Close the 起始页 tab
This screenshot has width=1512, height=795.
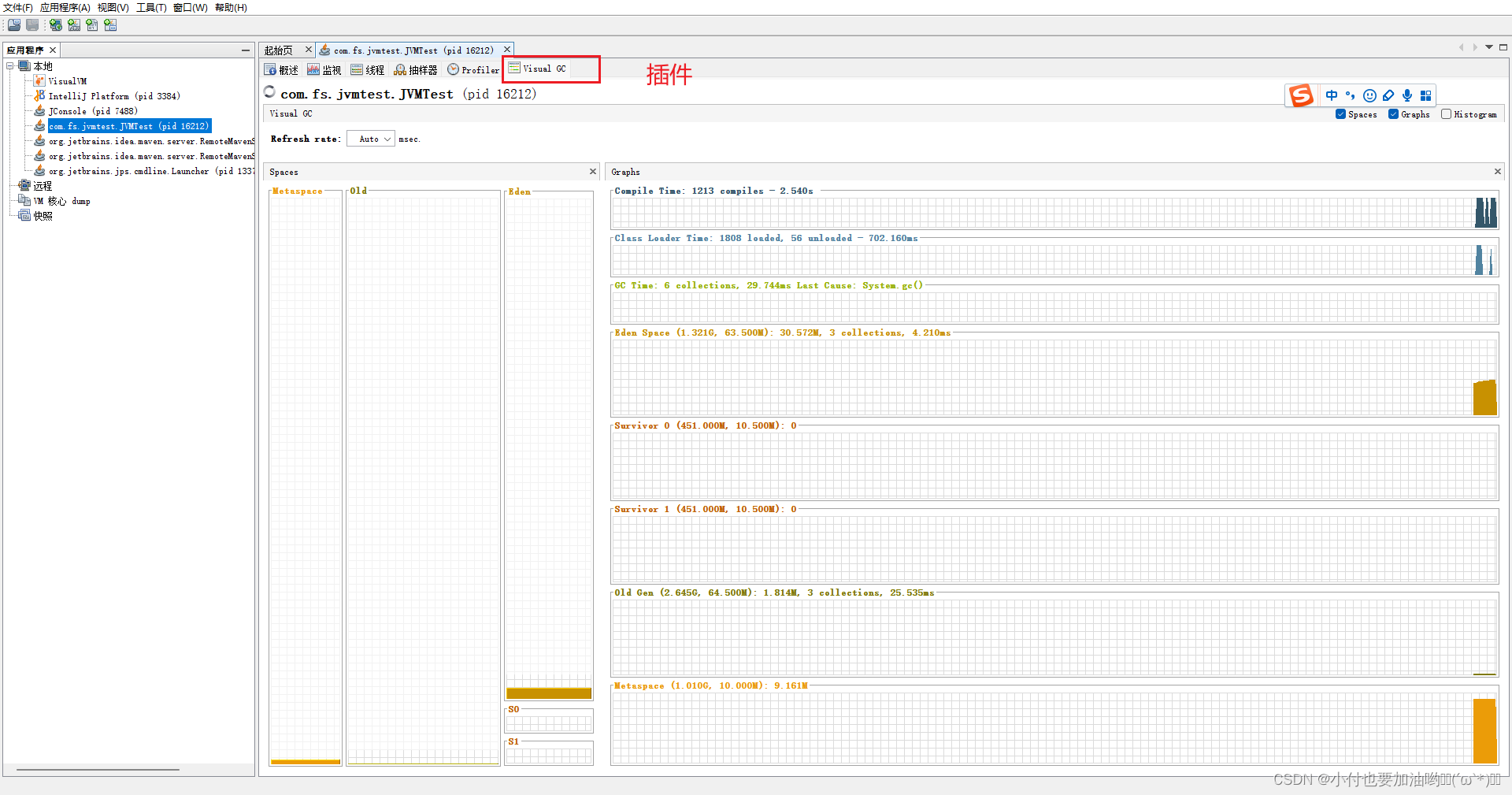point(309,50)
